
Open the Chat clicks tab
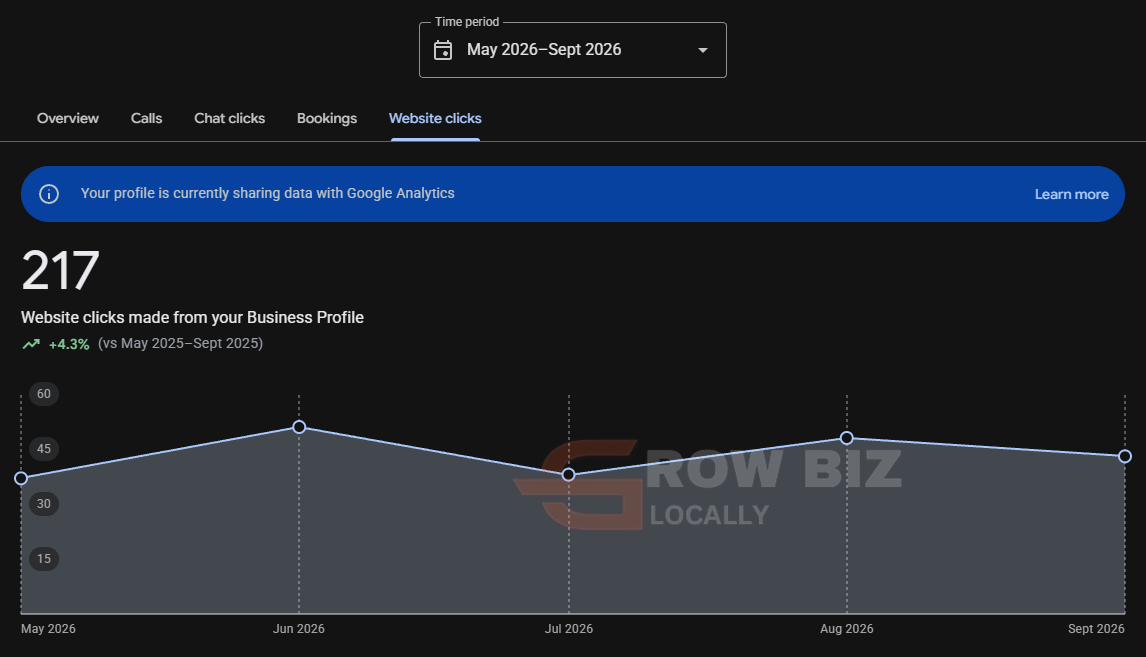pyautogui.click(x=229, y=118)
